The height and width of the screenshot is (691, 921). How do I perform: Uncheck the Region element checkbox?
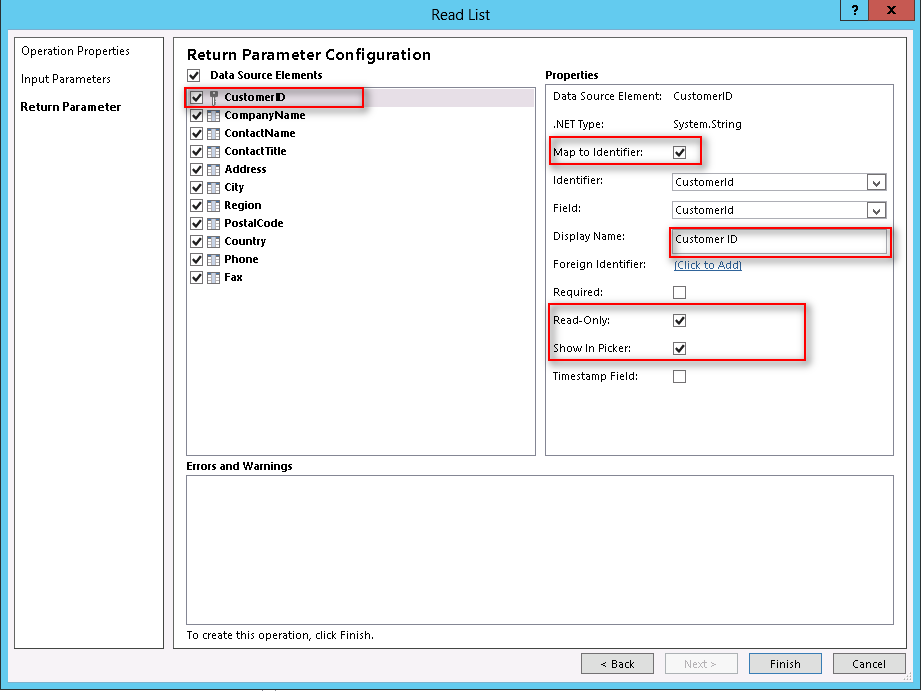197,206
